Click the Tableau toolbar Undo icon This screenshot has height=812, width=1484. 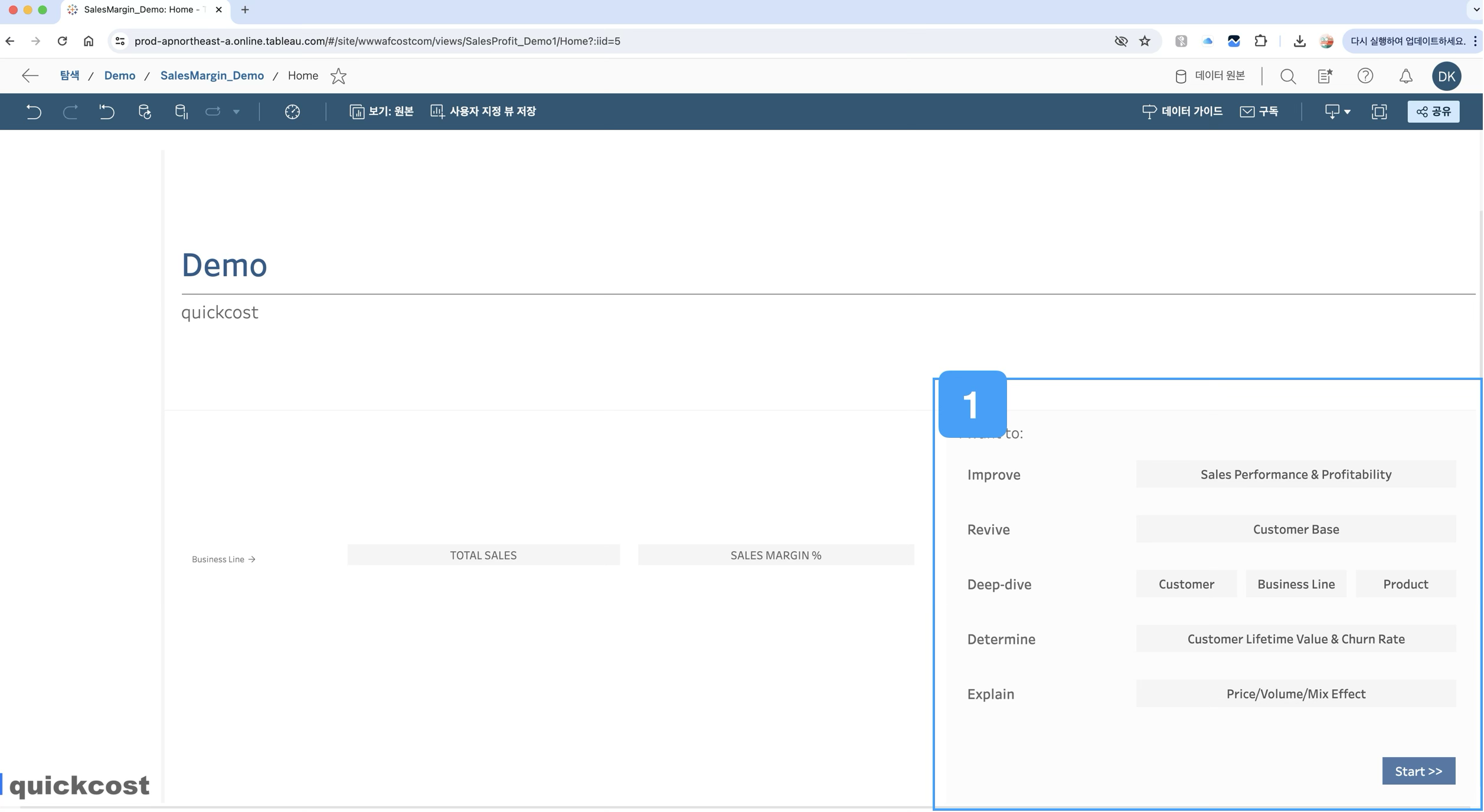[34, 112]
